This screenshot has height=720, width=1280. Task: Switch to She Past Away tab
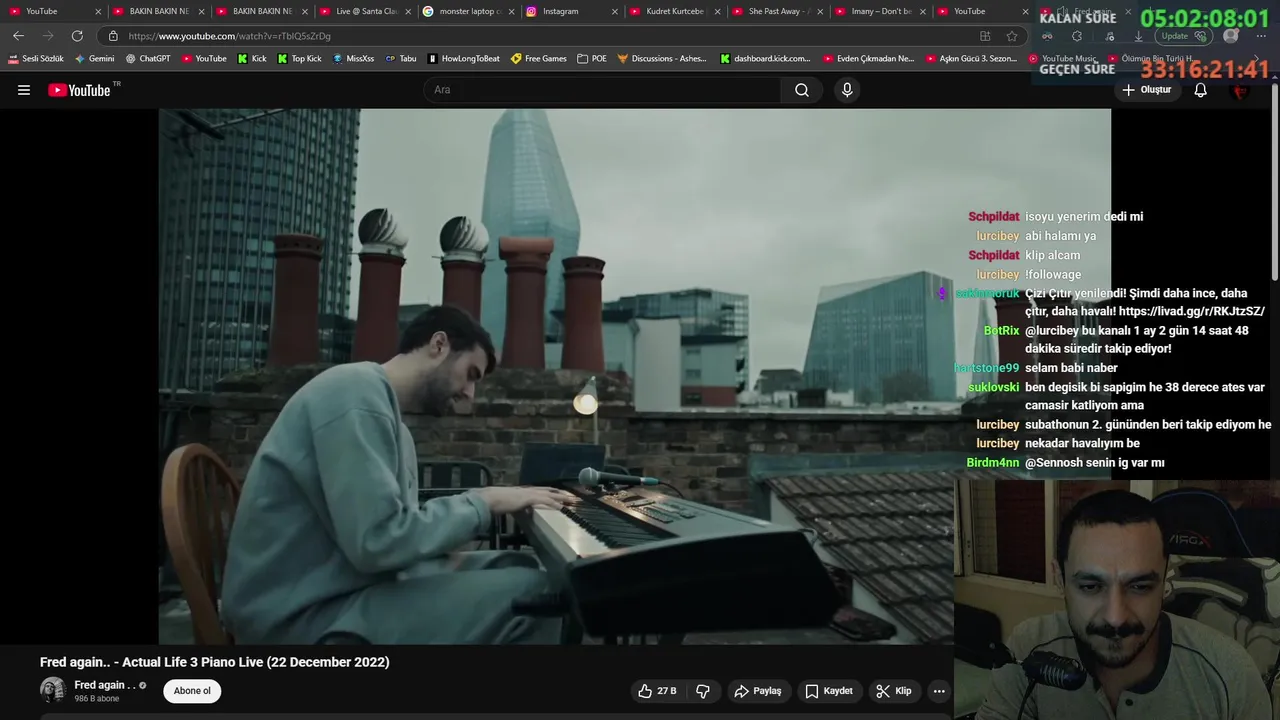pyautogui.click(x=776, y=11)
